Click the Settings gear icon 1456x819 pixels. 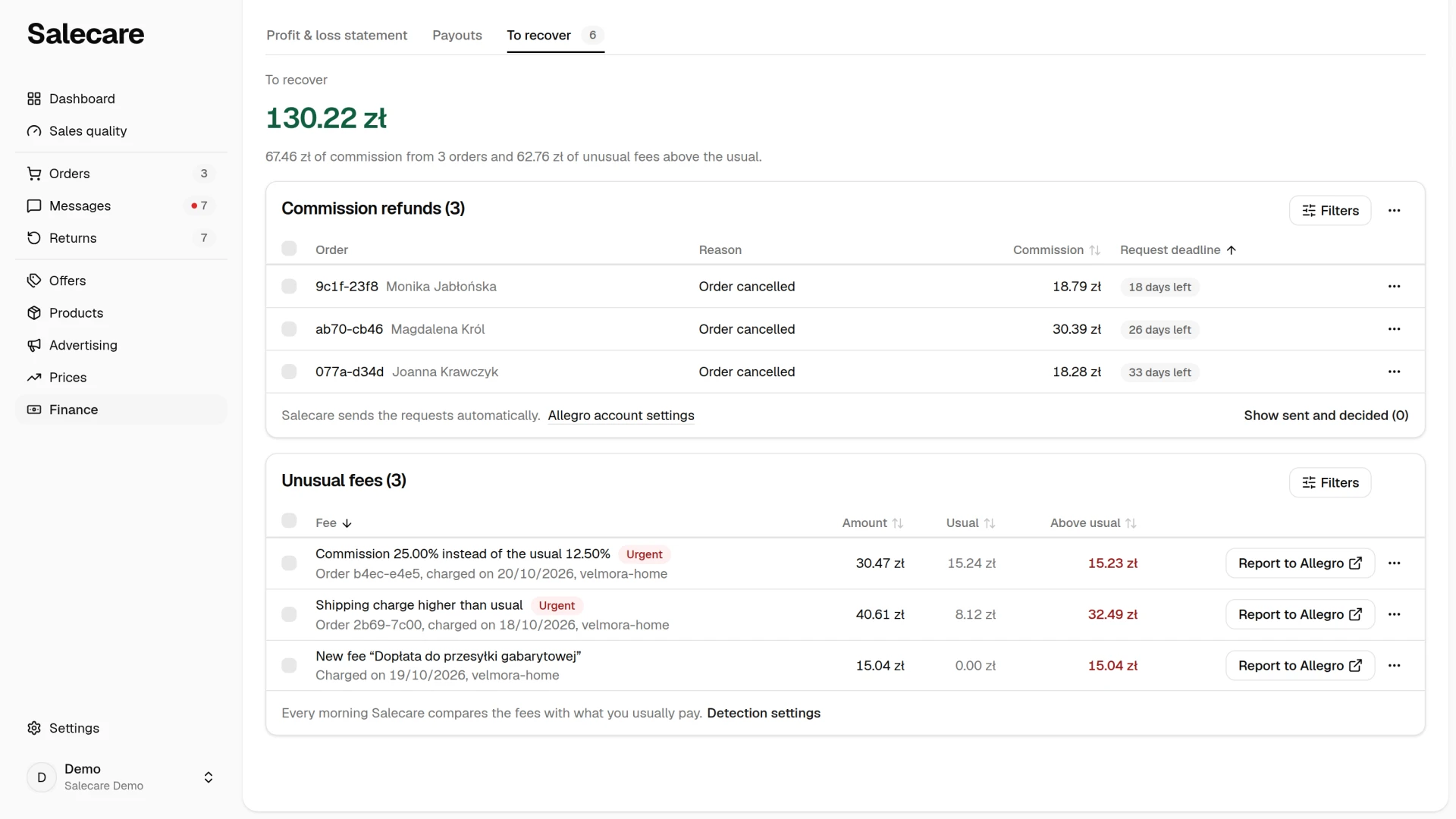coord(34,728)
